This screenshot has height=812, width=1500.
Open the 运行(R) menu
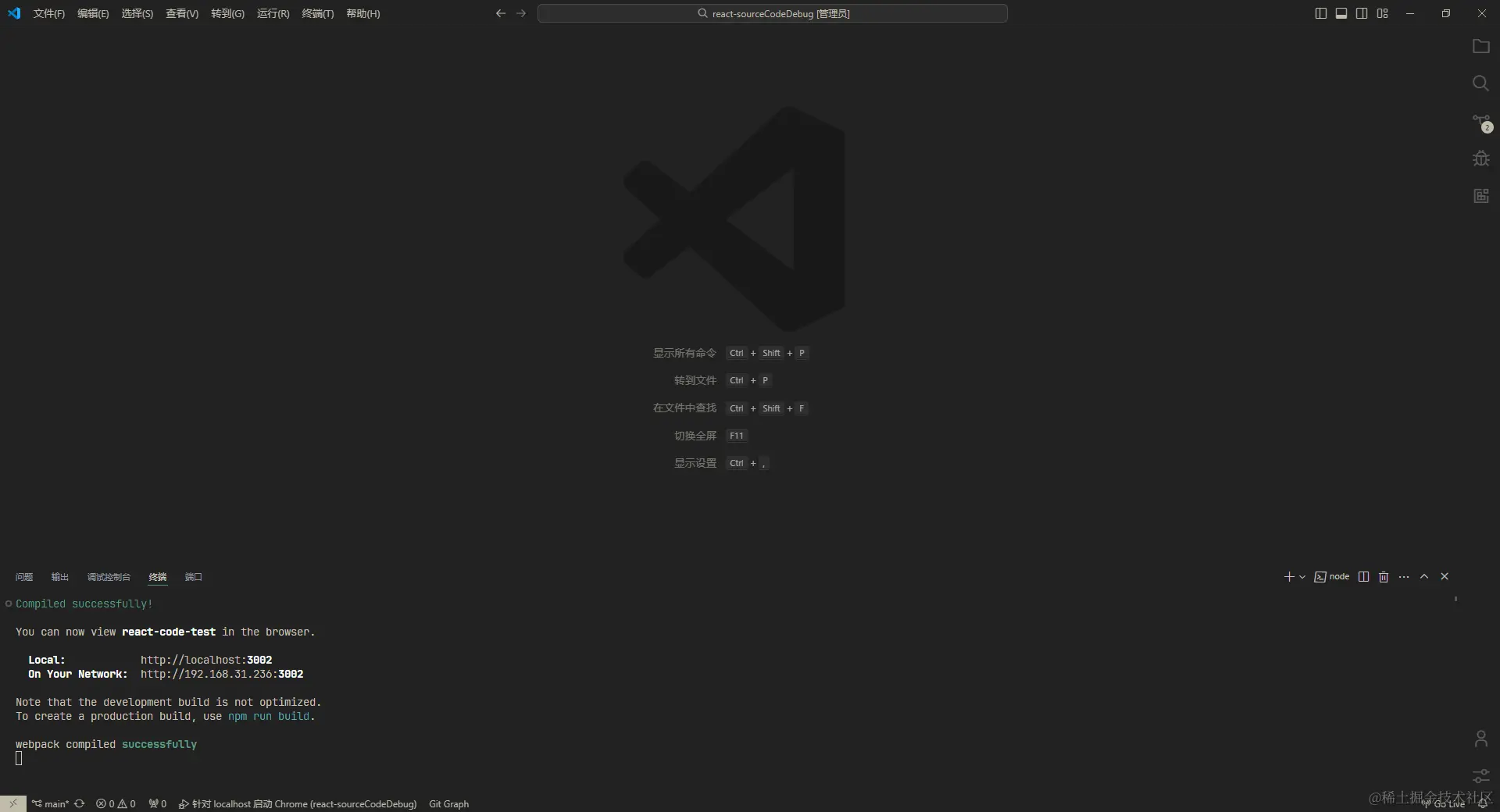click(273, 13)
